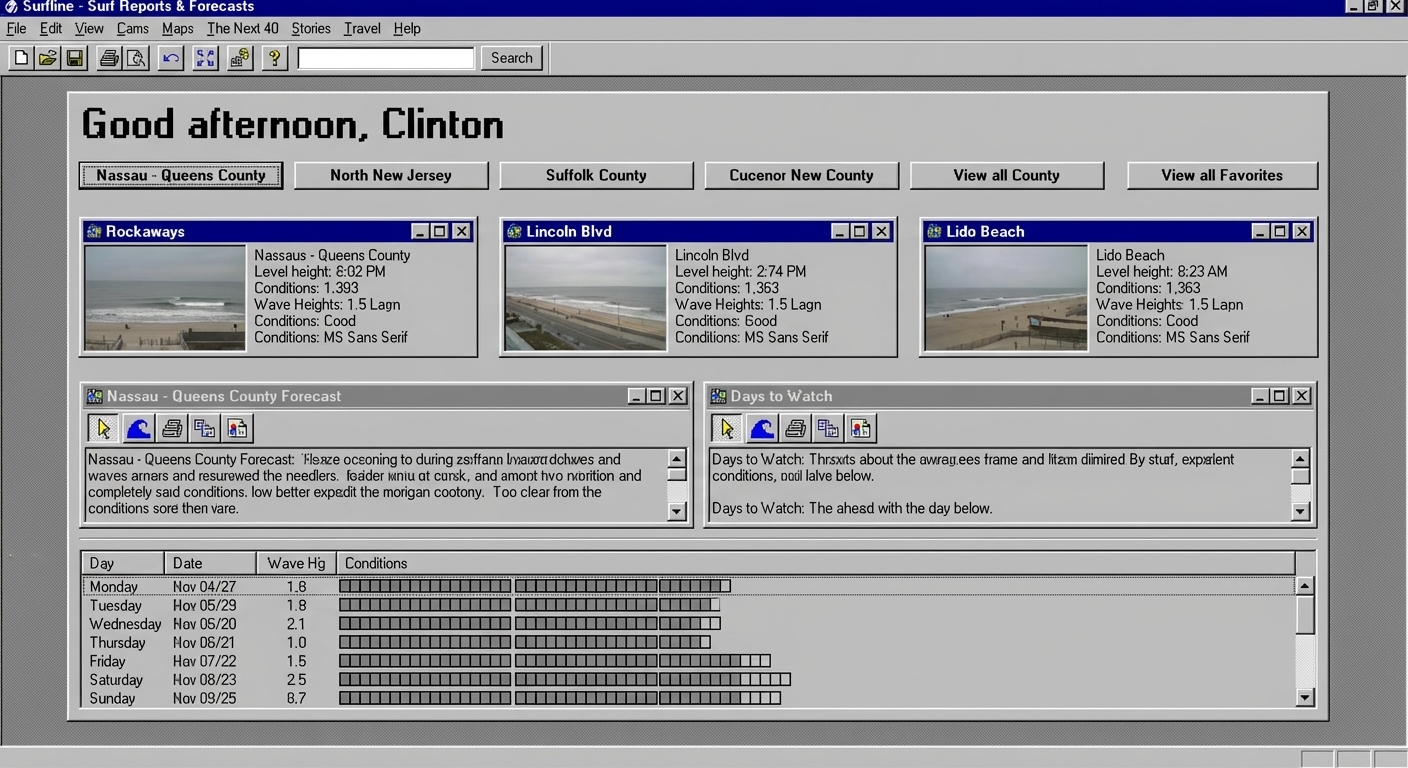1408x768 pixels.
Task: Click the blue Undo arrow icon
Action: [x=171, y=58]
